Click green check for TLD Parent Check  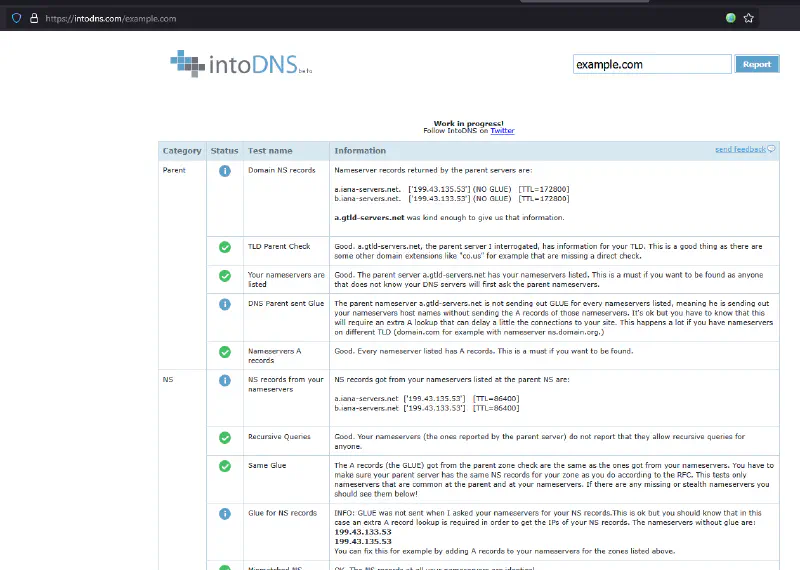[224, 247]
